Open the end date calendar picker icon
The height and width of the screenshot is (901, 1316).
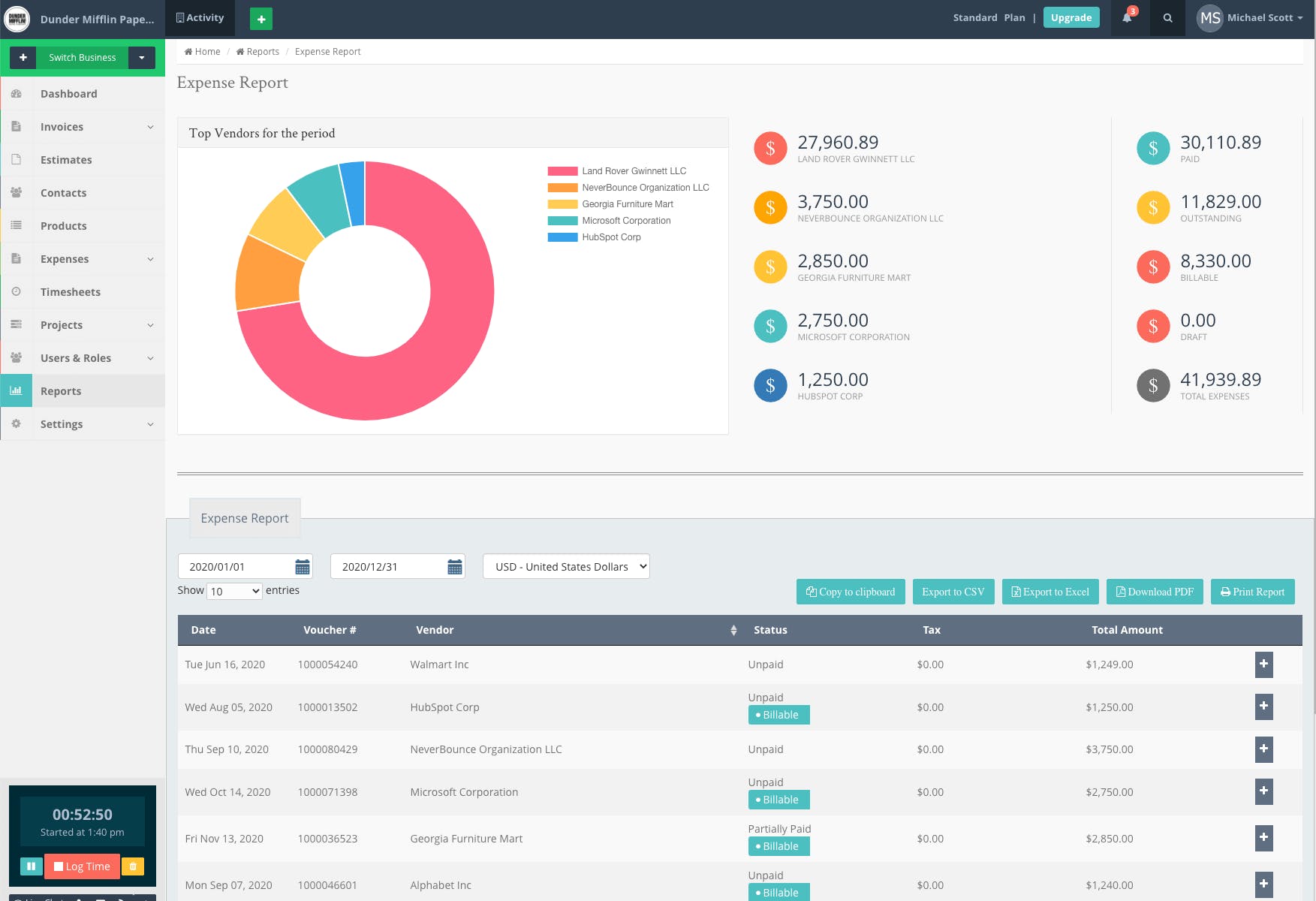click(x=455, y=566)
